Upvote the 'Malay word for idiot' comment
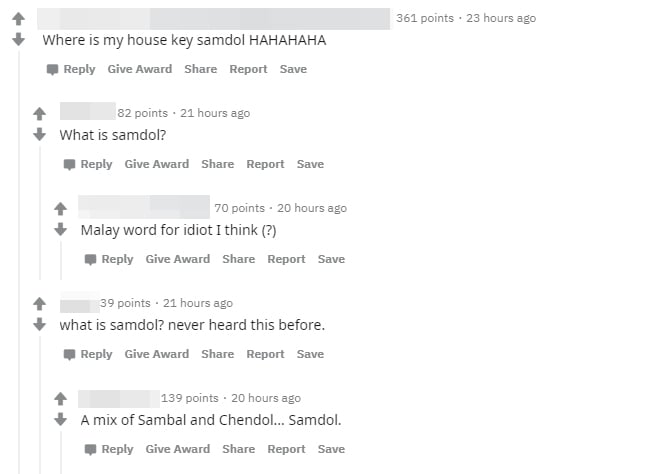 tap(60, 208)
